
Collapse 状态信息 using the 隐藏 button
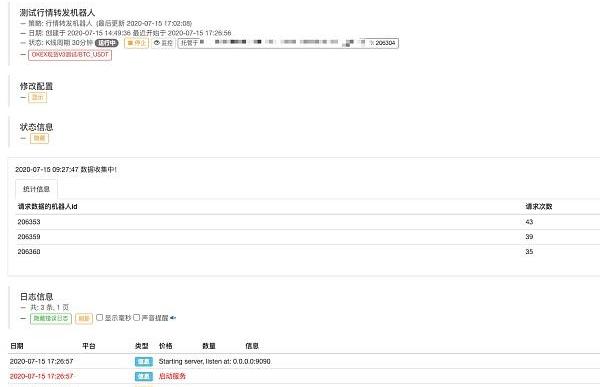39,138
